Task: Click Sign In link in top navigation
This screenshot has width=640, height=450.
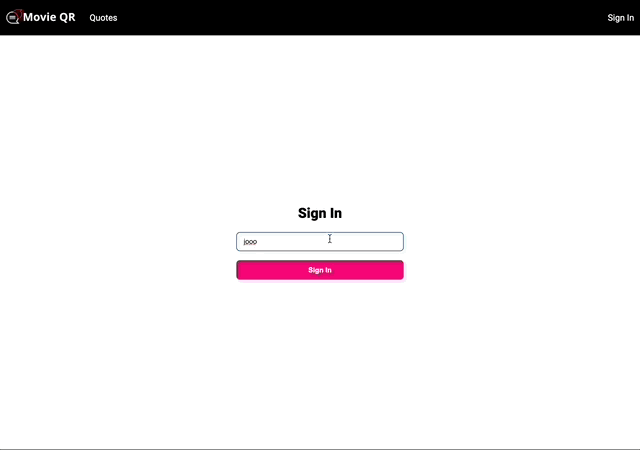Action: [620, 18]
